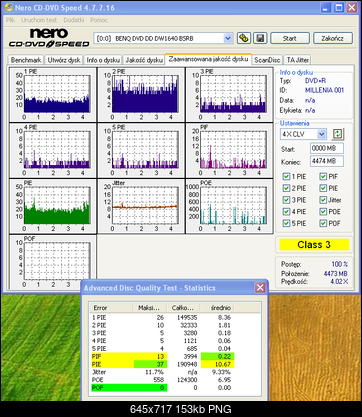Select the Jitter row in statistics
The height and width of the screenshot is (417, 362).
(x=163, y=372)
